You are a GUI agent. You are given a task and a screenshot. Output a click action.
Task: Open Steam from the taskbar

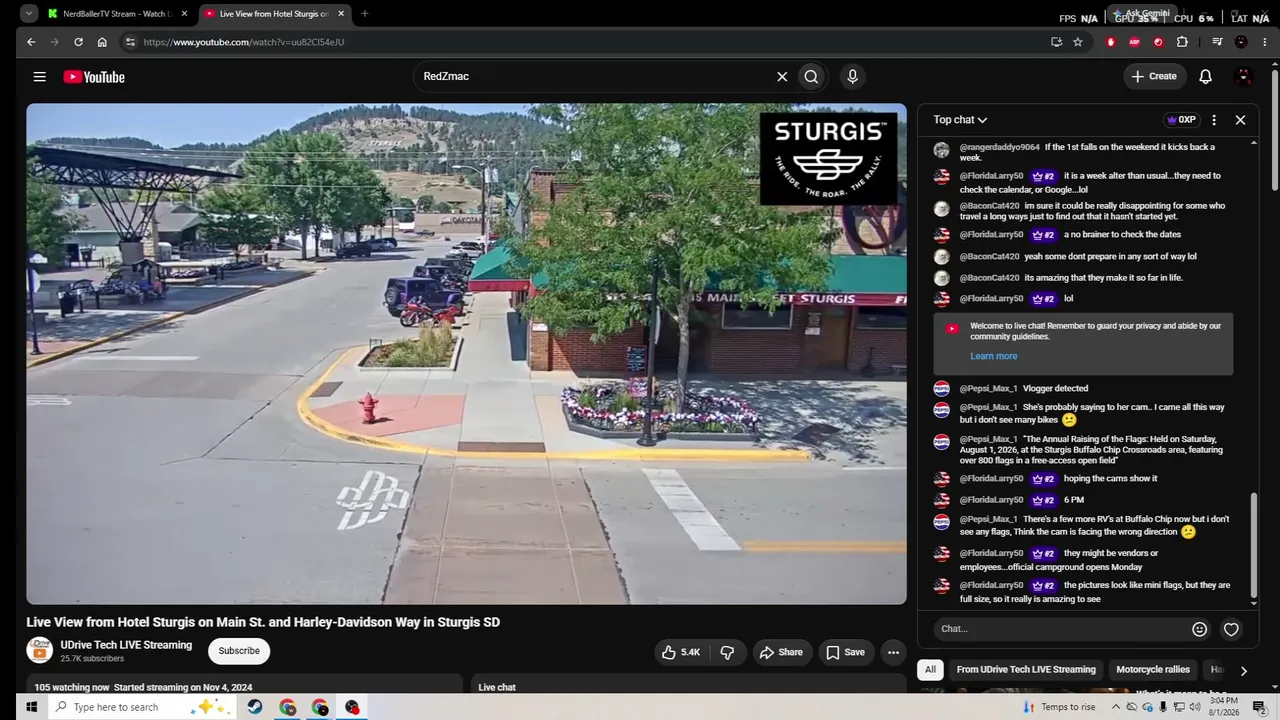(255, 707)
